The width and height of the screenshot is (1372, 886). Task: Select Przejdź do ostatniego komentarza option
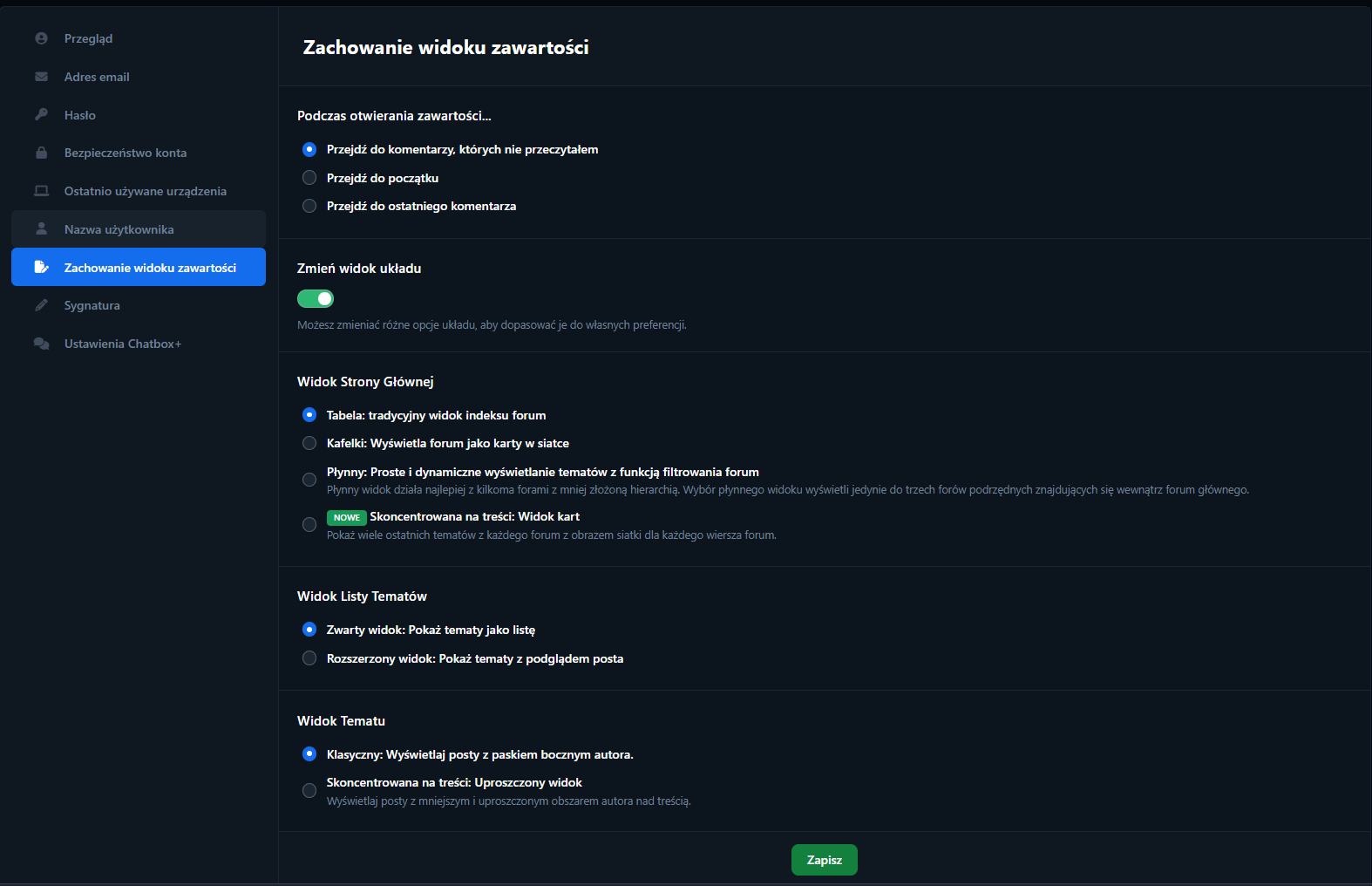[309, 206]
